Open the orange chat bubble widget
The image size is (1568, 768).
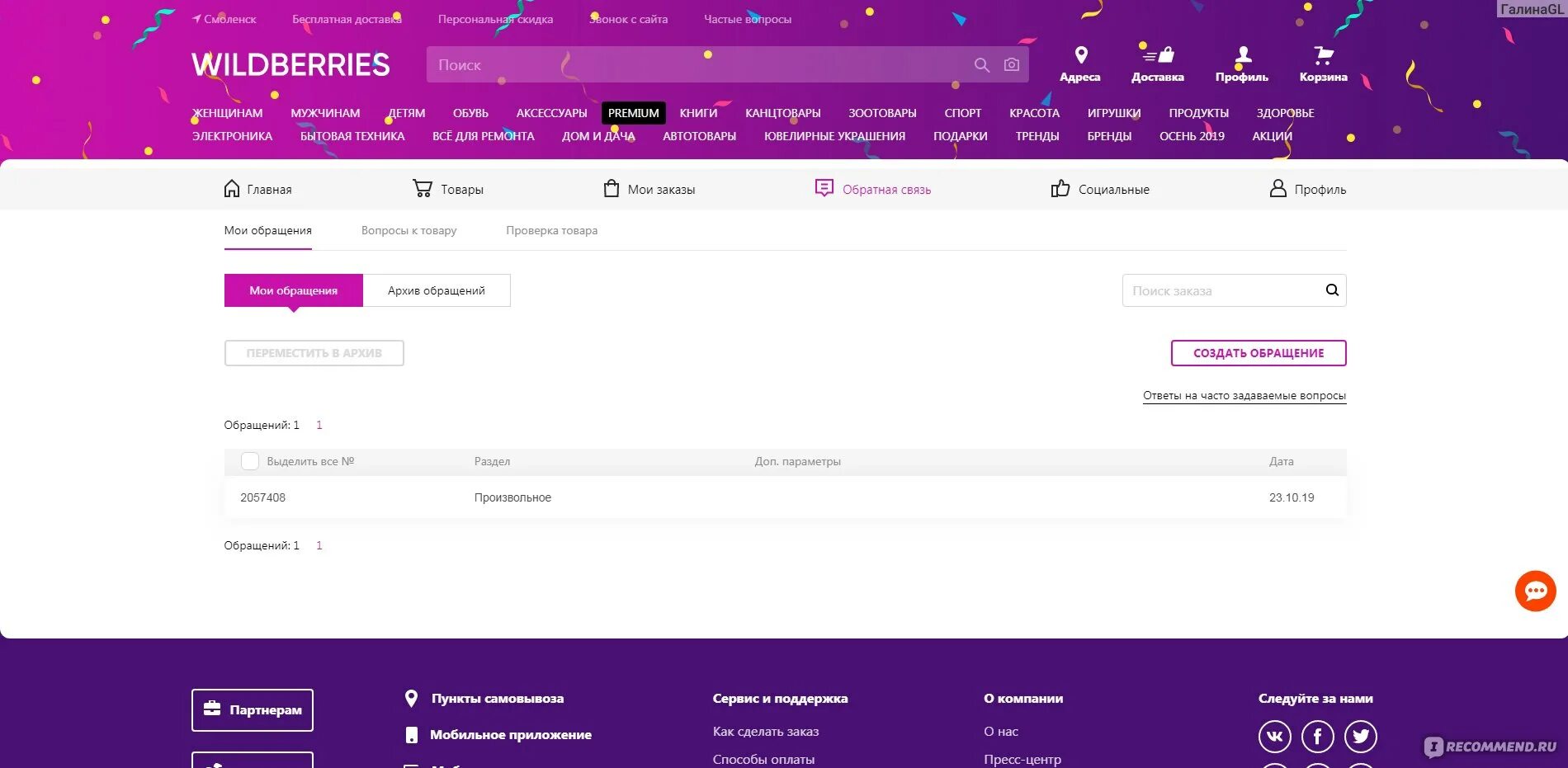pos(1536,591)
